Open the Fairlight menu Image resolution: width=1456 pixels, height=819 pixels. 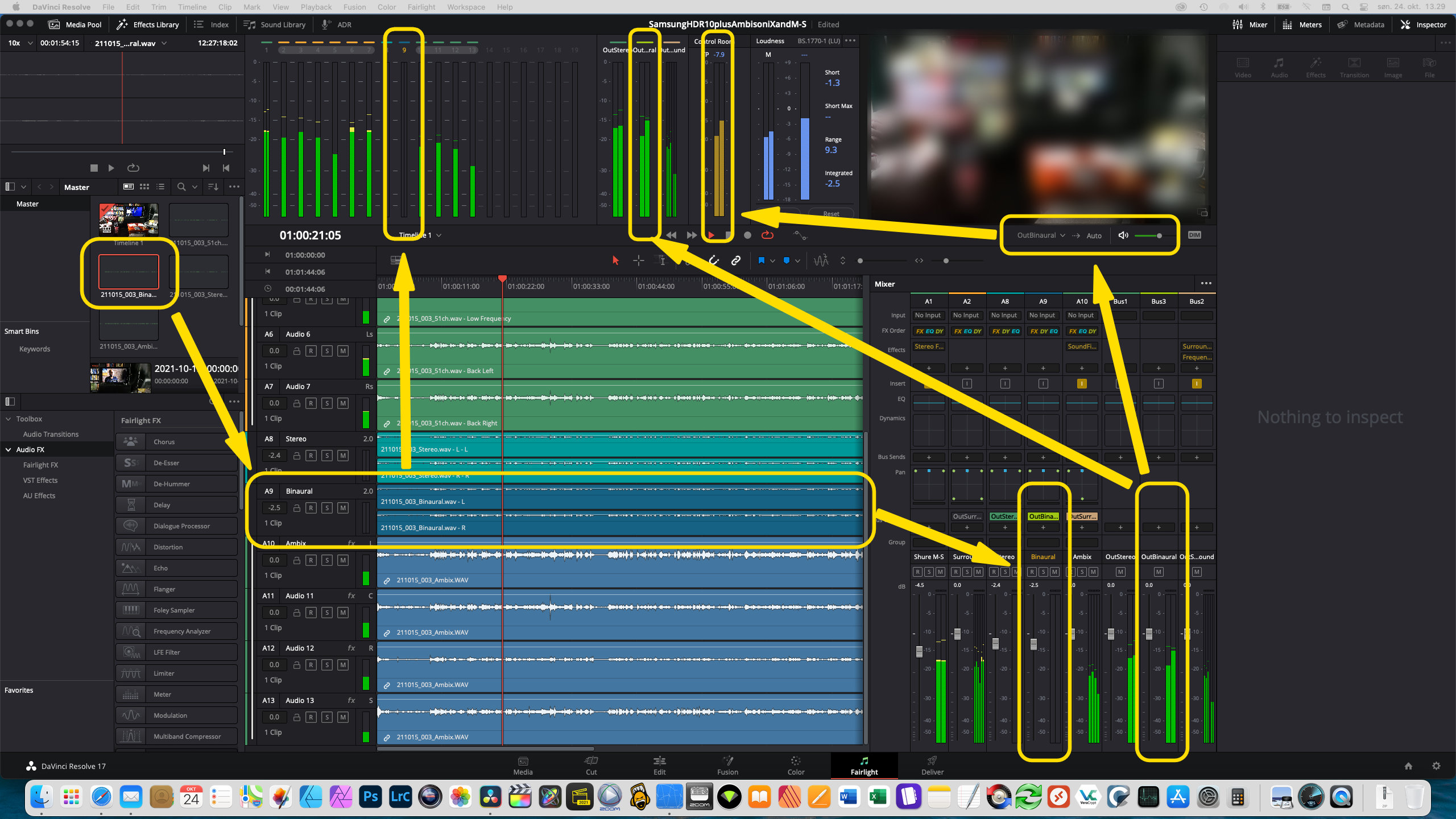pyautogui.click(x=421, y=7)
